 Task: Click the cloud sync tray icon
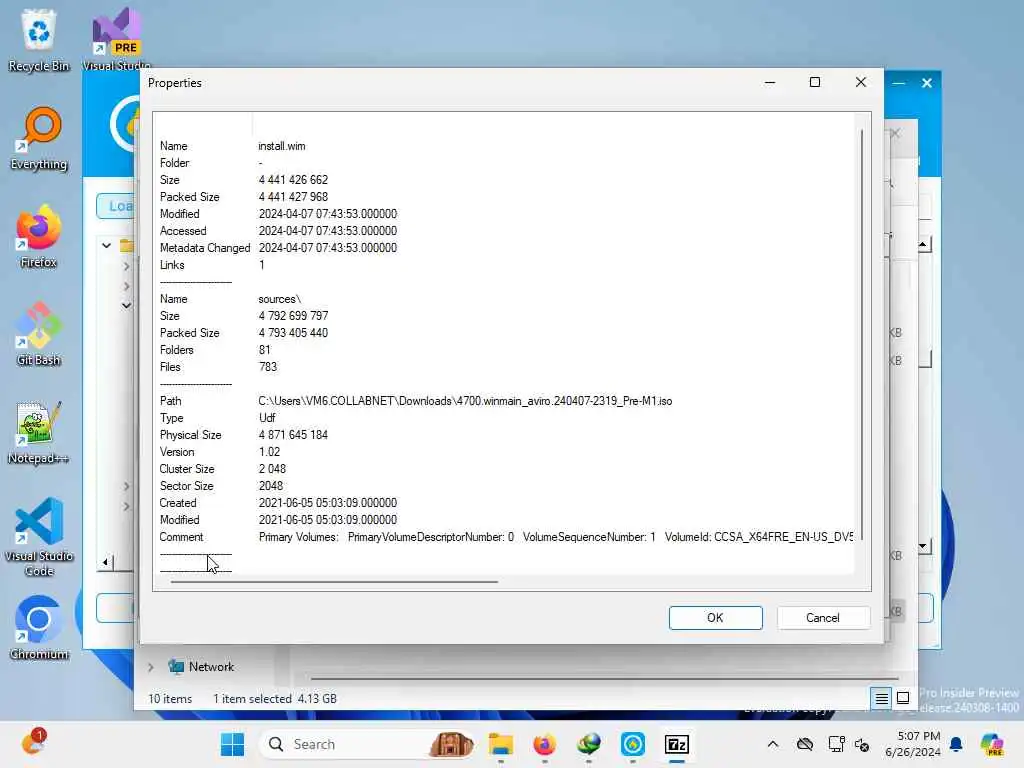tap(805, 744)
